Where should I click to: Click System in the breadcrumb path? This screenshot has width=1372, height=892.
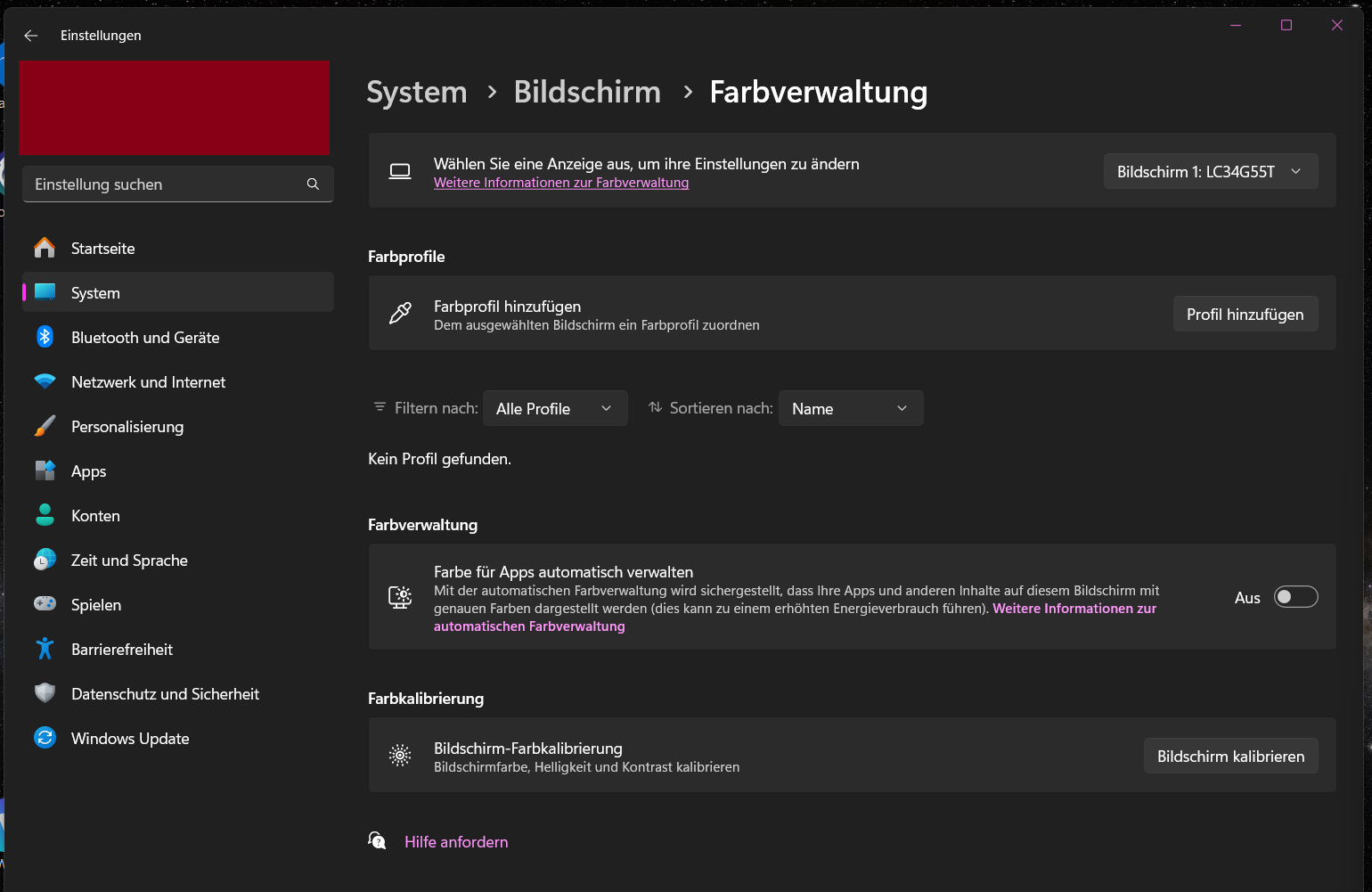click(416, 92)
